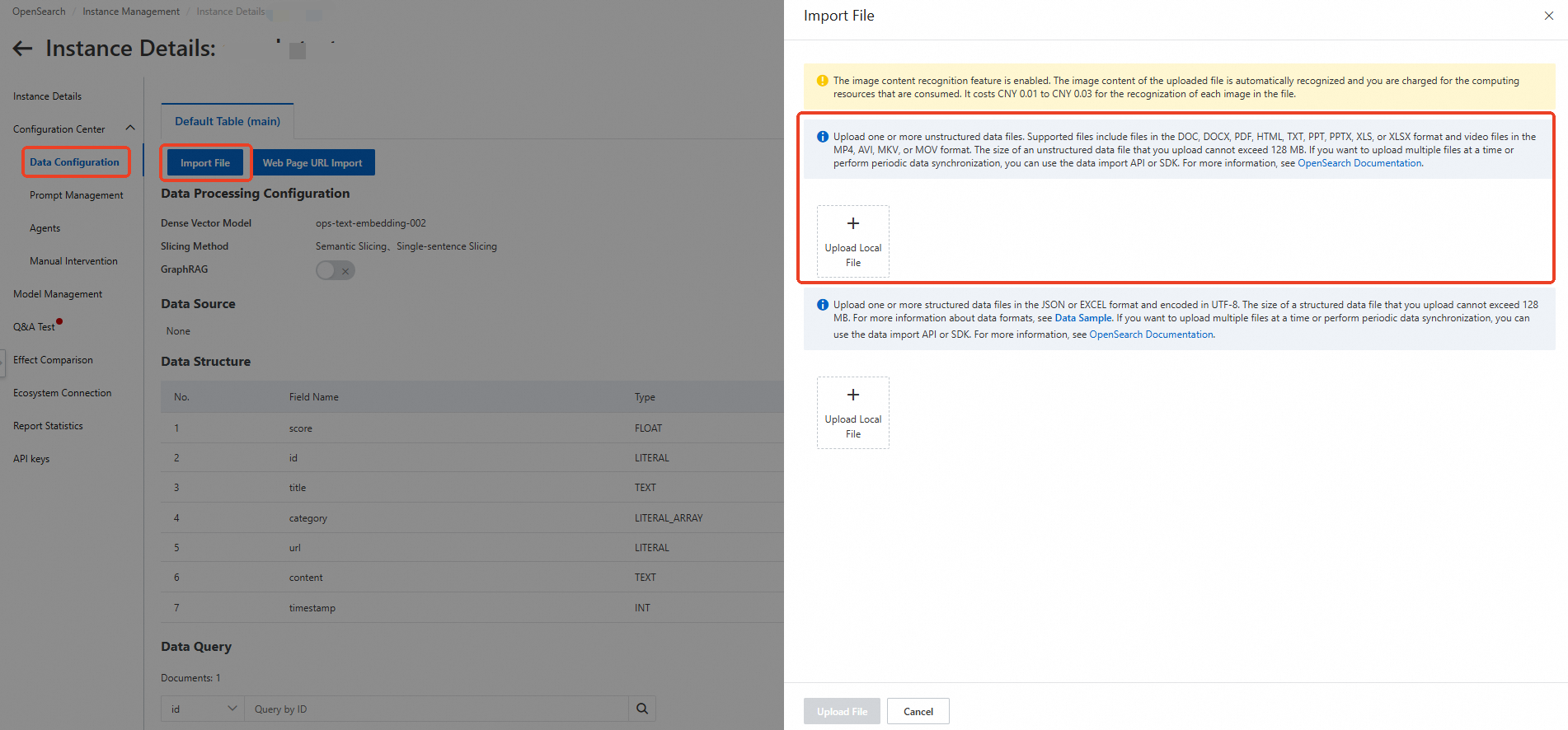Image resolution: width=1568 pixels, height=730 pixels.
Task: Click OpenSearch in the breadcrumb
Action: coord(39,12)
